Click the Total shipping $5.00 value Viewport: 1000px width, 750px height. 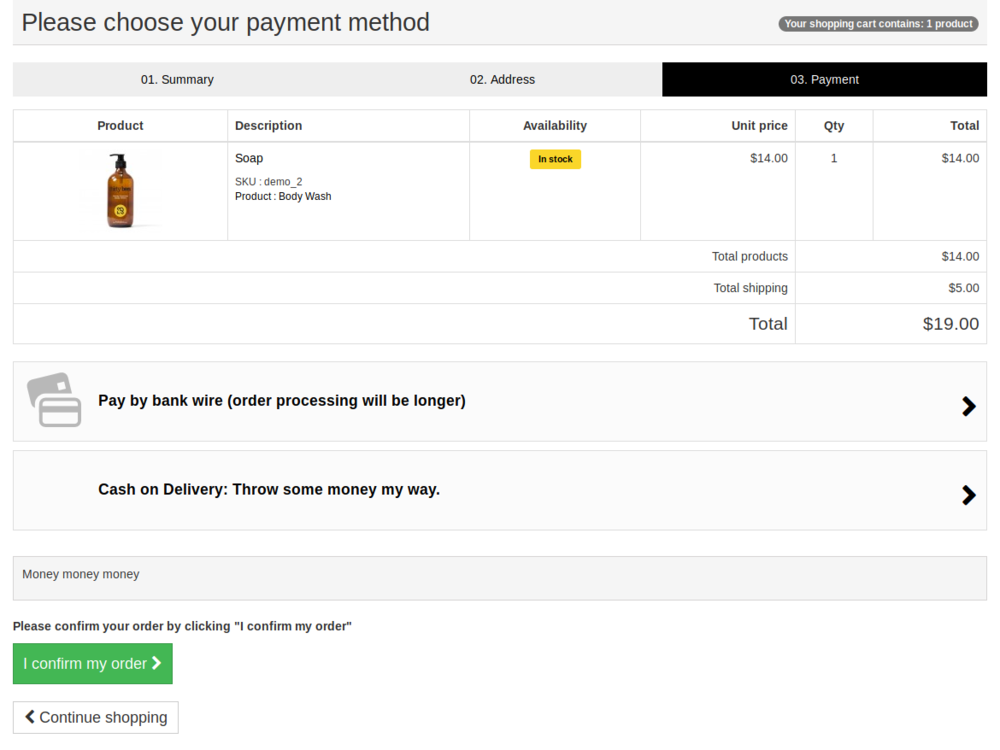pos(963,288)
